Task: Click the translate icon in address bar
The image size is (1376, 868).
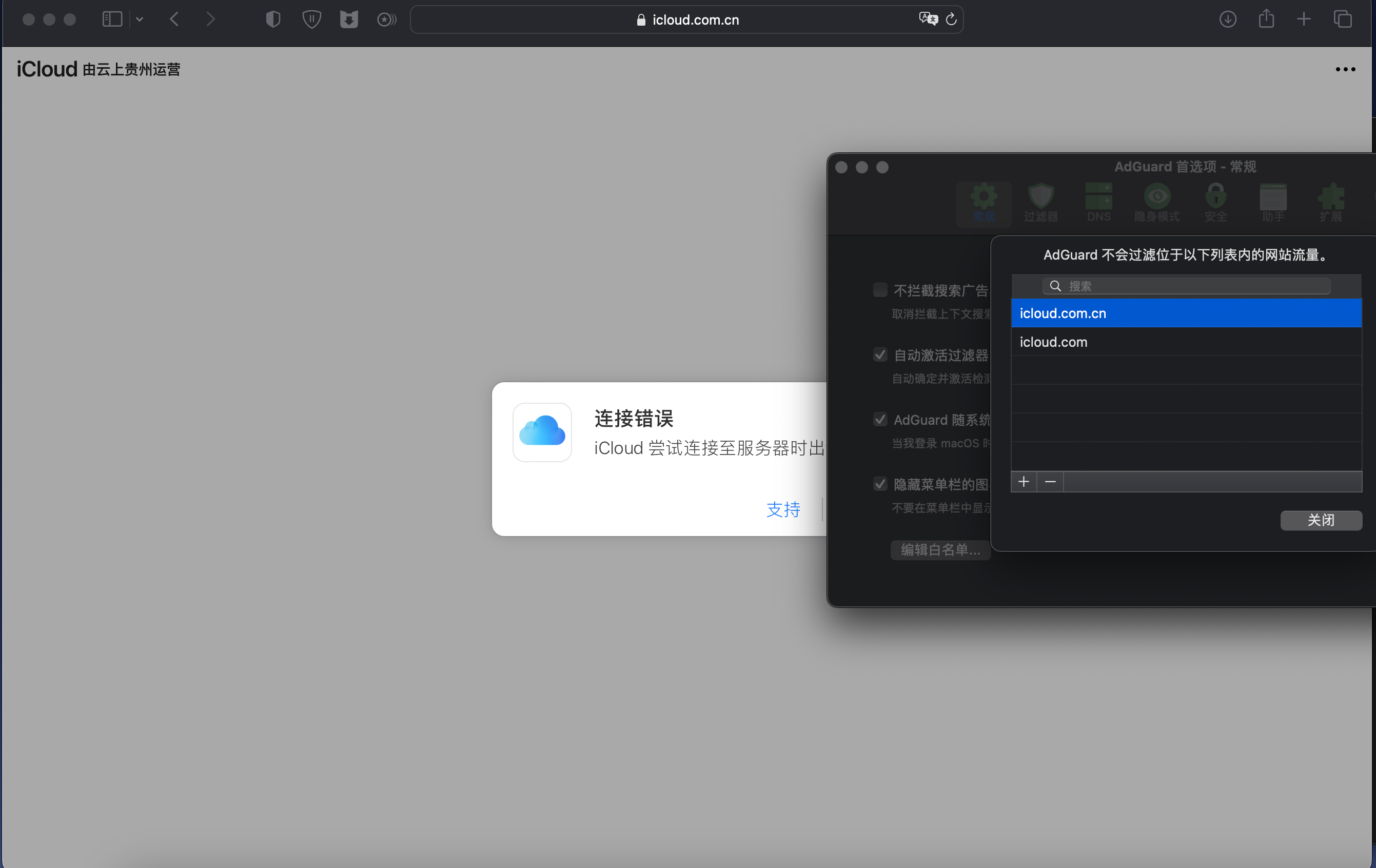Action: click(929, 19)
